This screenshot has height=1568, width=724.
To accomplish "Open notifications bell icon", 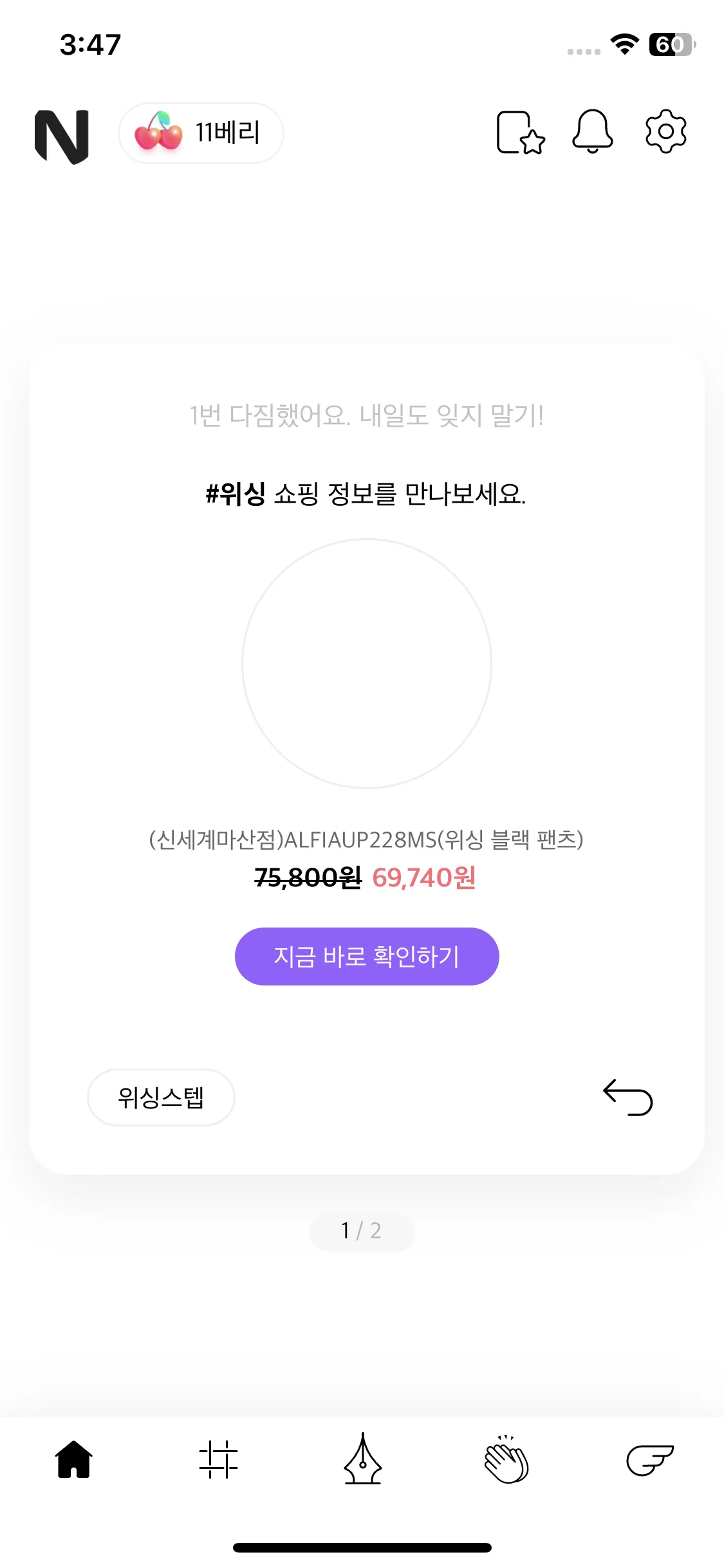I will tap(592, 132).
